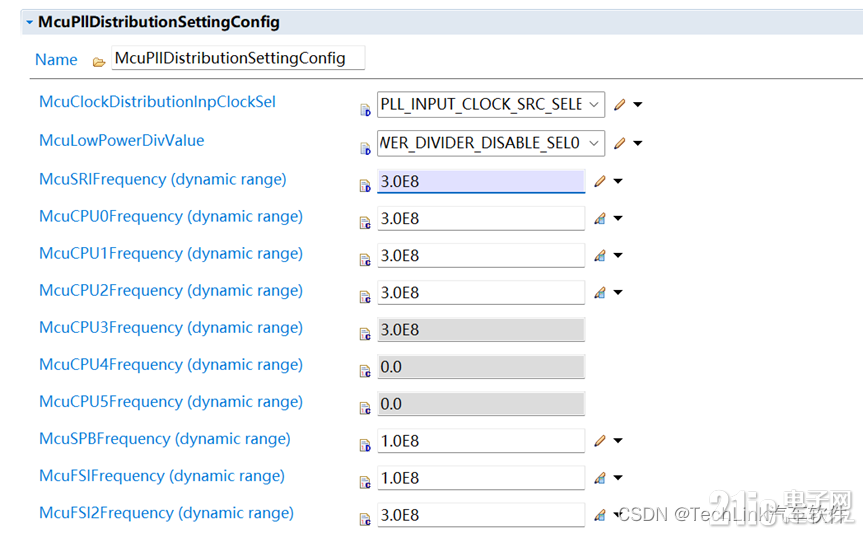Click pencil icon for McuClockDistributionInpClockSel
Viewport: 863px width, 533px height.
619,104
